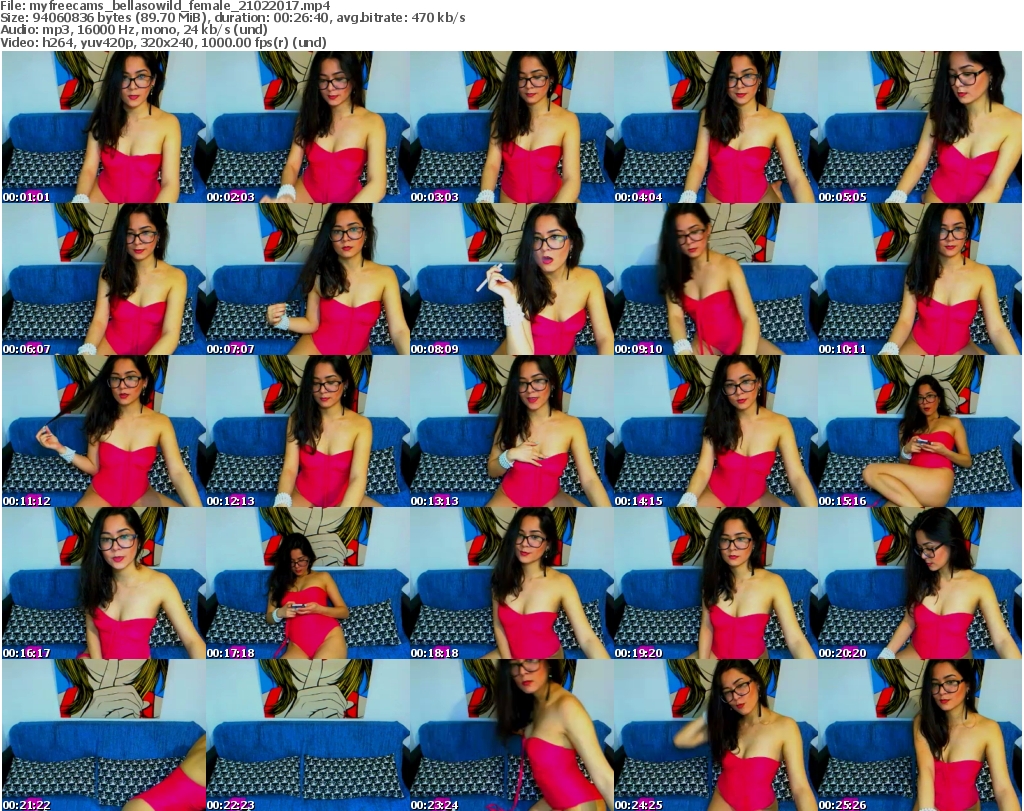The image size is (1024, 811).
Task: Select the thumbnail timestamped 00:03:03
Action: pos(512,127)
